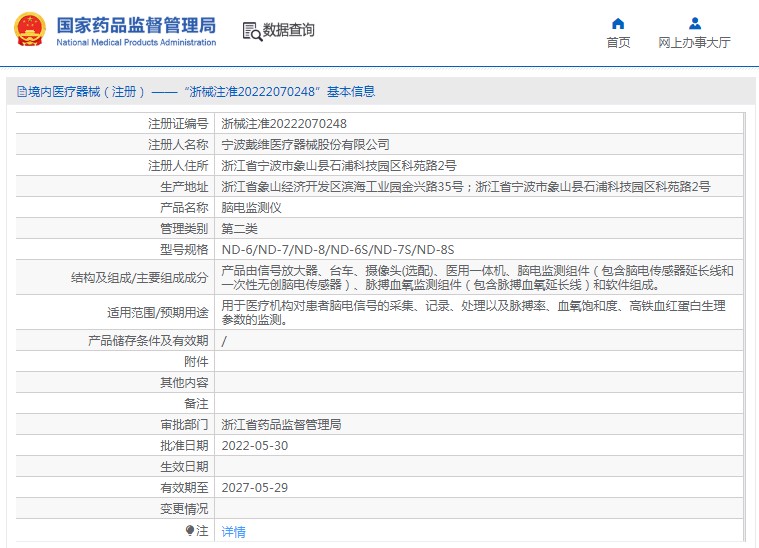Click approval date 2022-05-30
The height and width of the screenshot is (548, 759).
255,445
